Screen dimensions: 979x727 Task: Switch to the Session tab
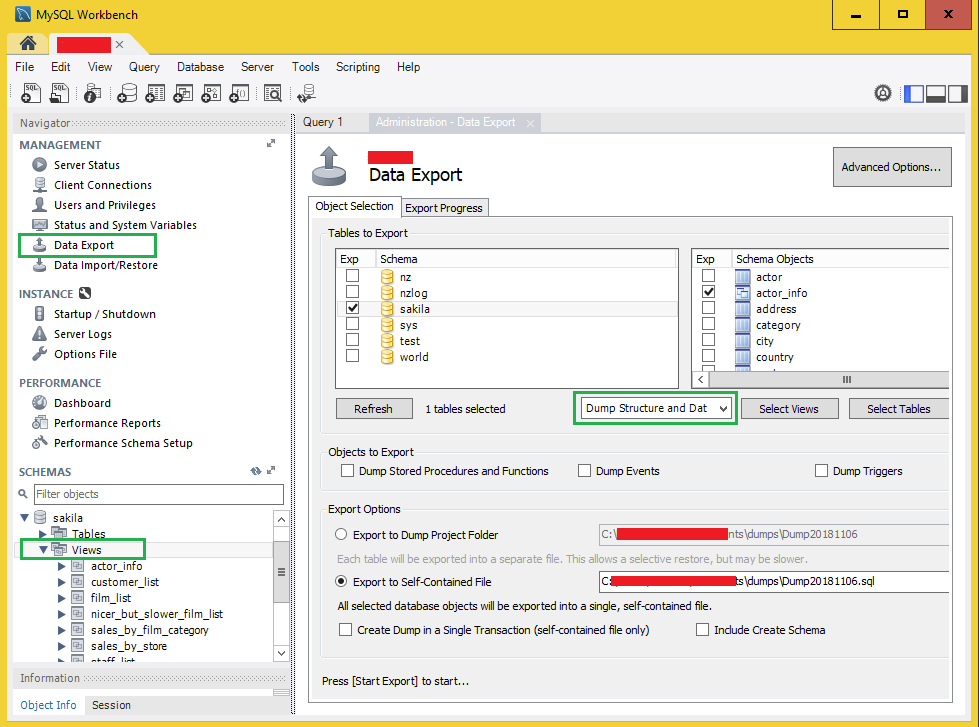coord(111,705)
